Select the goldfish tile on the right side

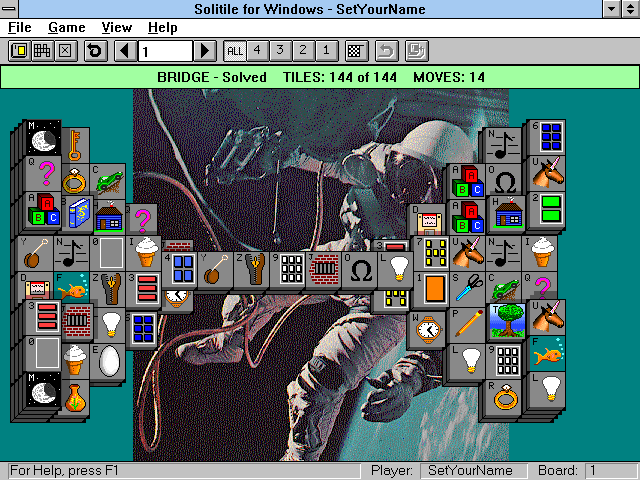547,353
